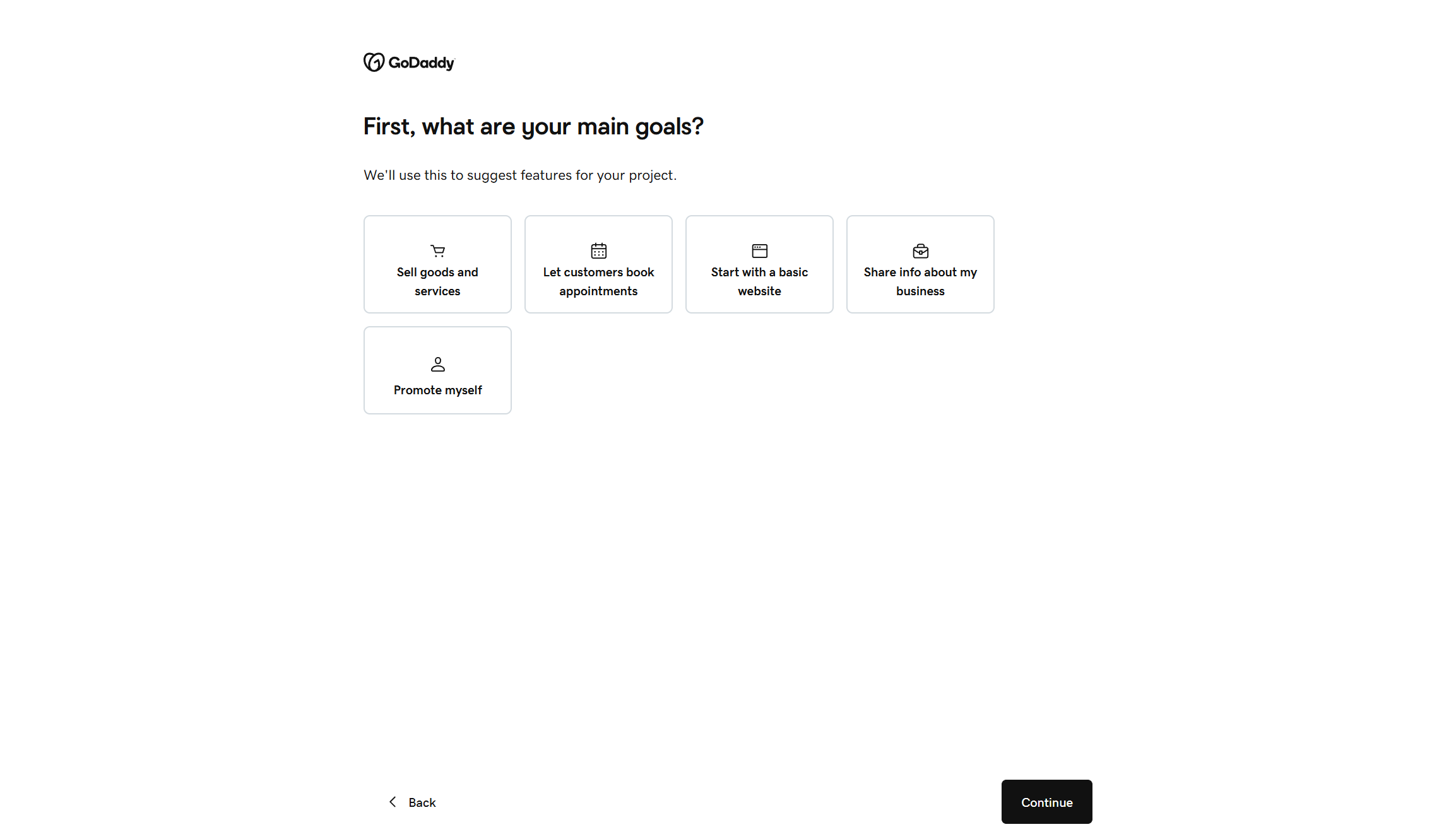Click the browser window website icon
Screen dimensions: 1456x839
click(759, 250)
